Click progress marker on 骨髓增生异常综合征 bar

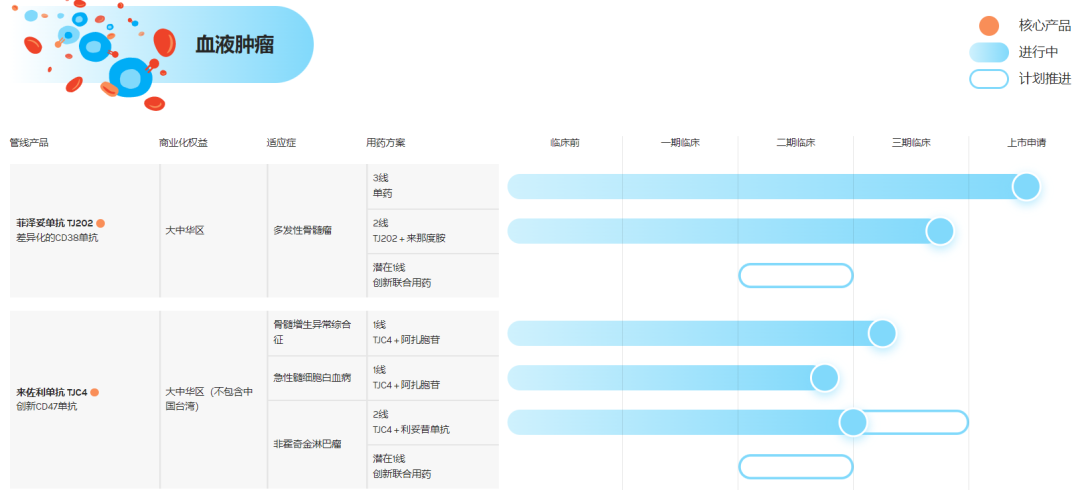[x=882, y=334]
